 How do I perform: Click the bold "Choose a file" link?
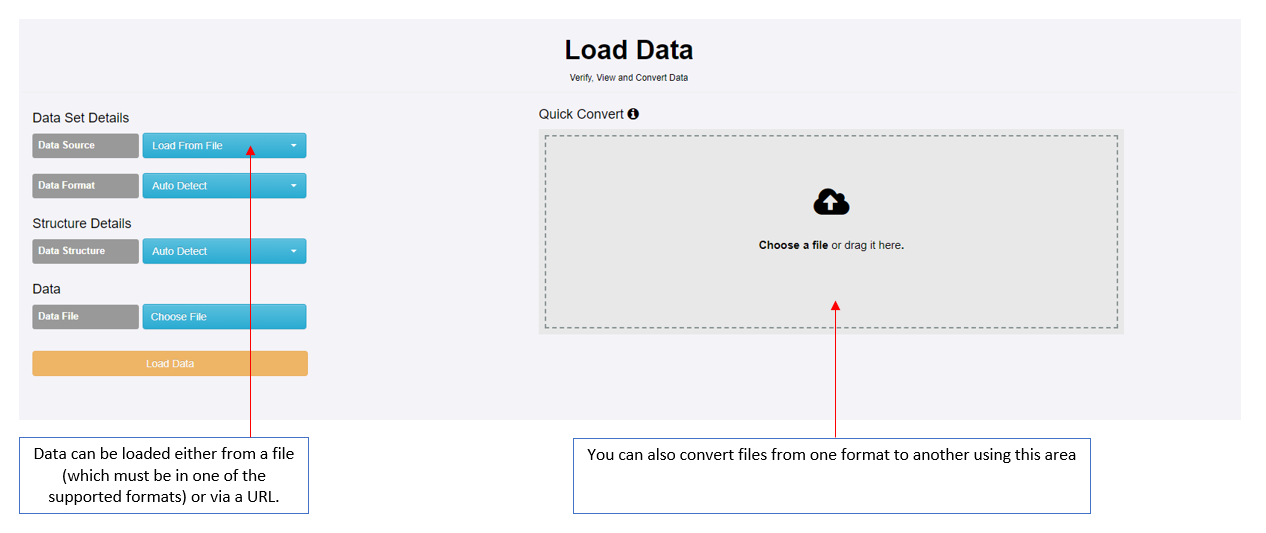(793, 245)
